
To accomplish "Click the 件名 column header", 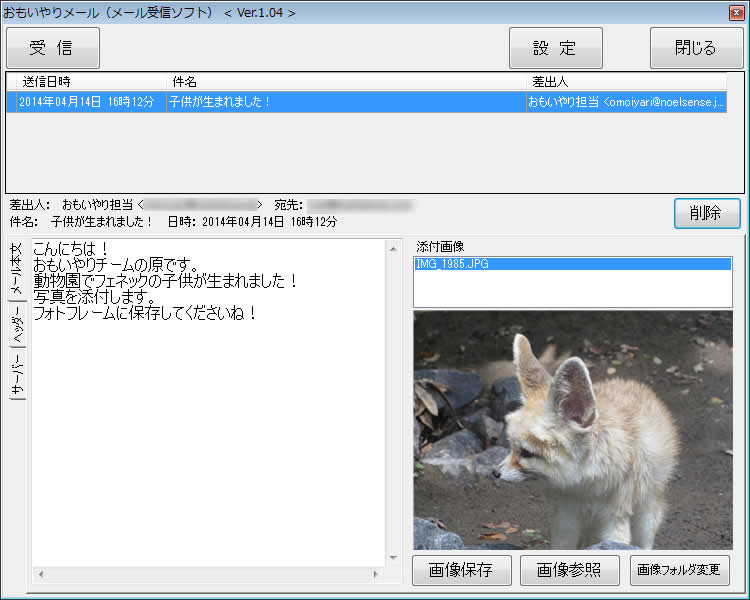I will pyautogui.click(x=347, y=81).
